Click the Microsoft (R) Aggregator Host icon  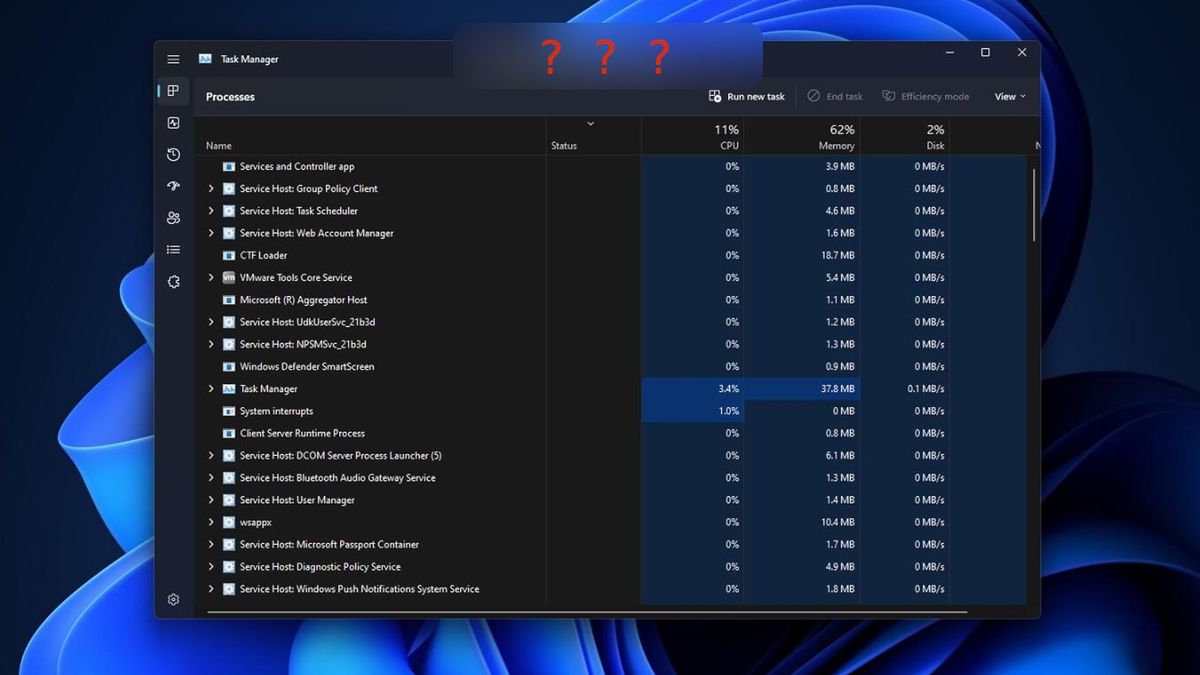pyautogui.click(x=229, y=300)
